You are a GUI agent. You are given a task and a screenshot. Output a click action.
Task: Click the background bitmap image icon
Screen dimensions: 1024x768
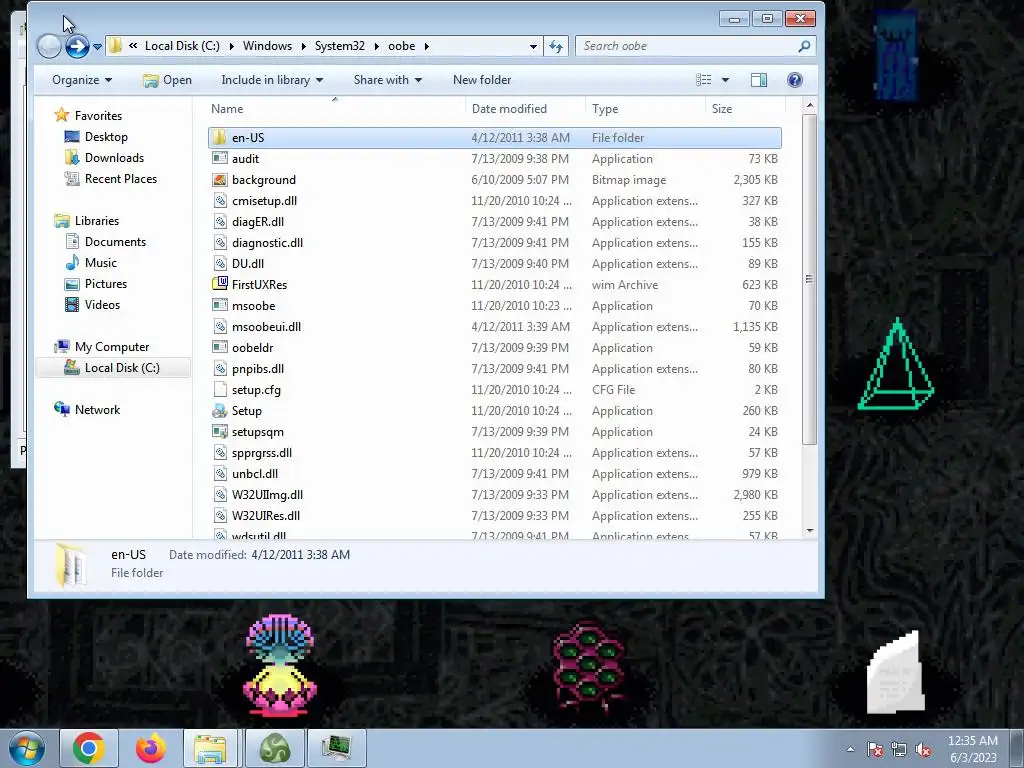click(x=219, y=180)
